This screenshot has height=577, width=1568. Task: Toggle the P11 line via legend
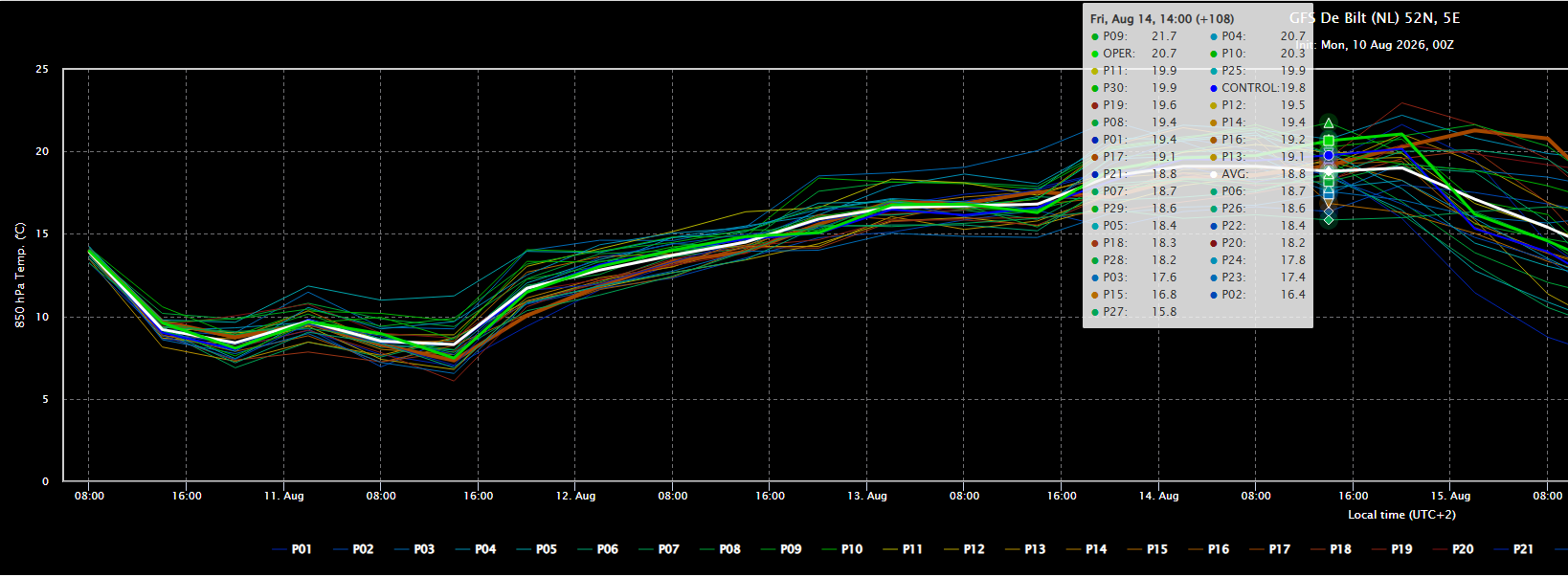[x=903, y=549]
